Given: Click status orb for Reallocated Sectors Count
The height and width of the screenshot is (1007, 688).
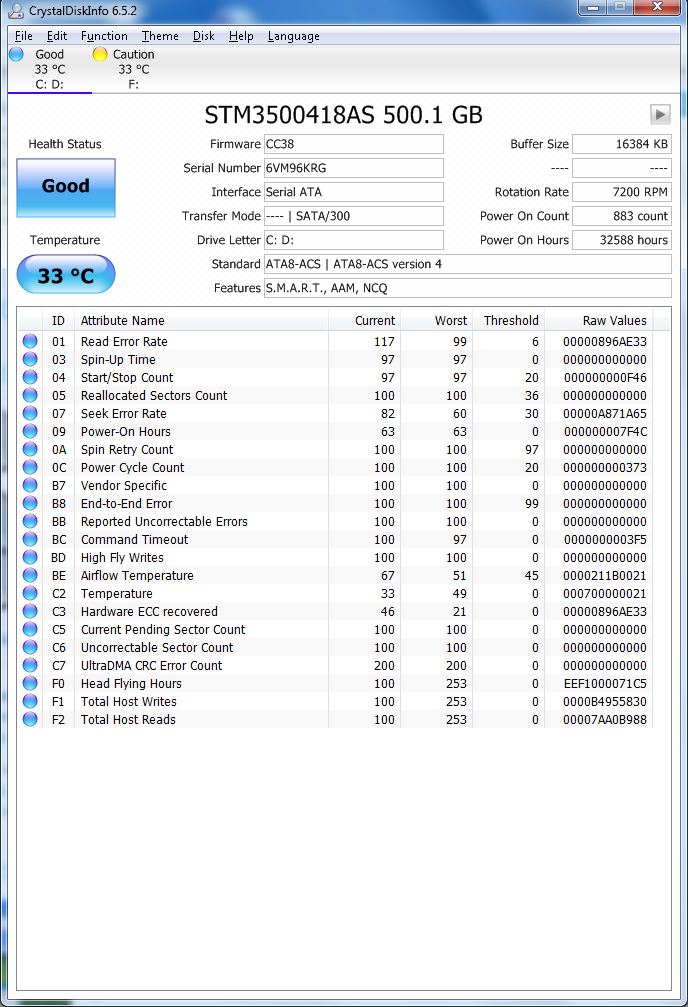Looking at the screenshot, I should [30, 395].
